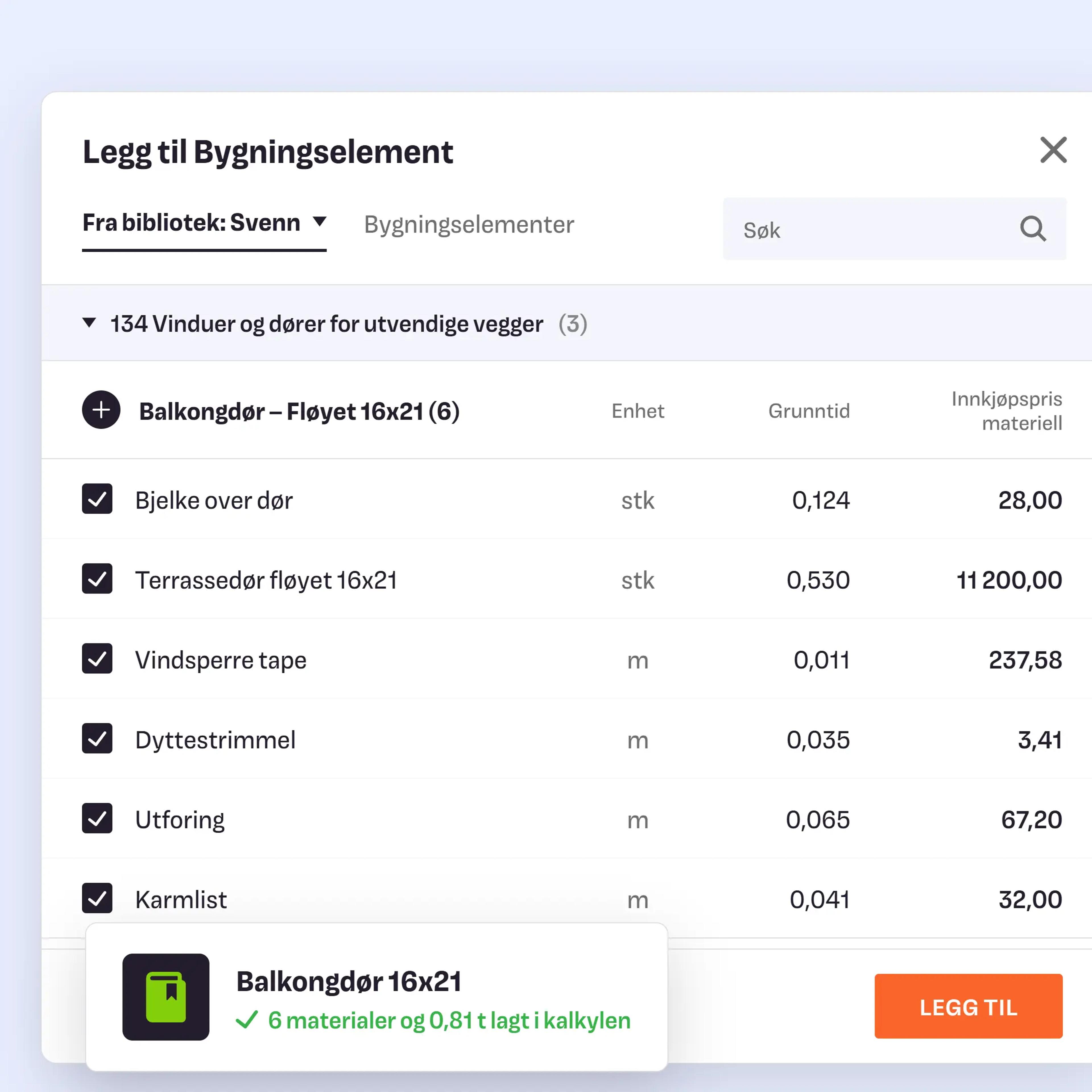
Task: Toggle the Vindsperre tape checkbox
Action: (x=97, y=659)
